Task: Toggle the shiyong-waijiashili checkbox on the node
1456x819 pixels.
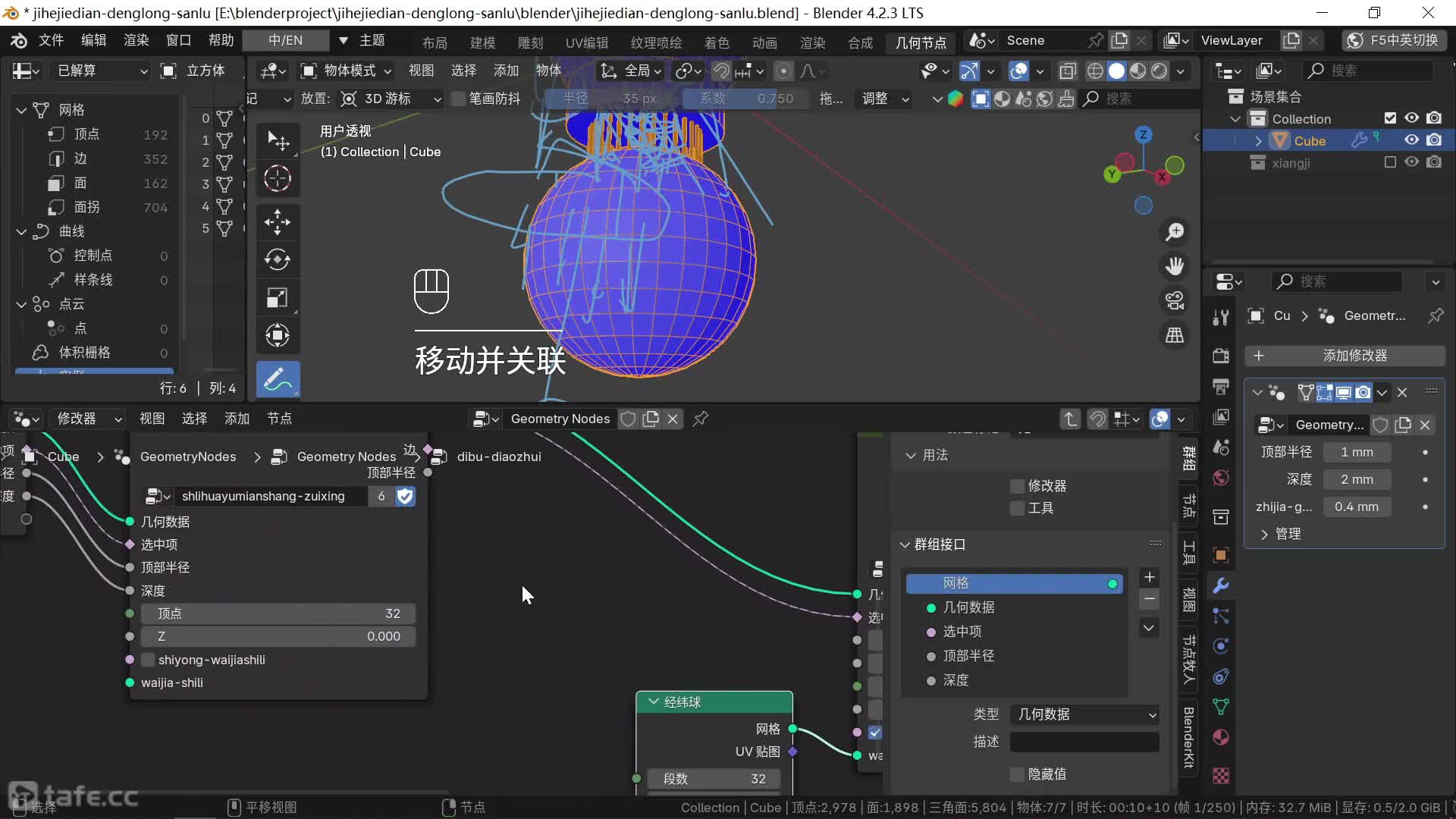Action: point(149,660)
